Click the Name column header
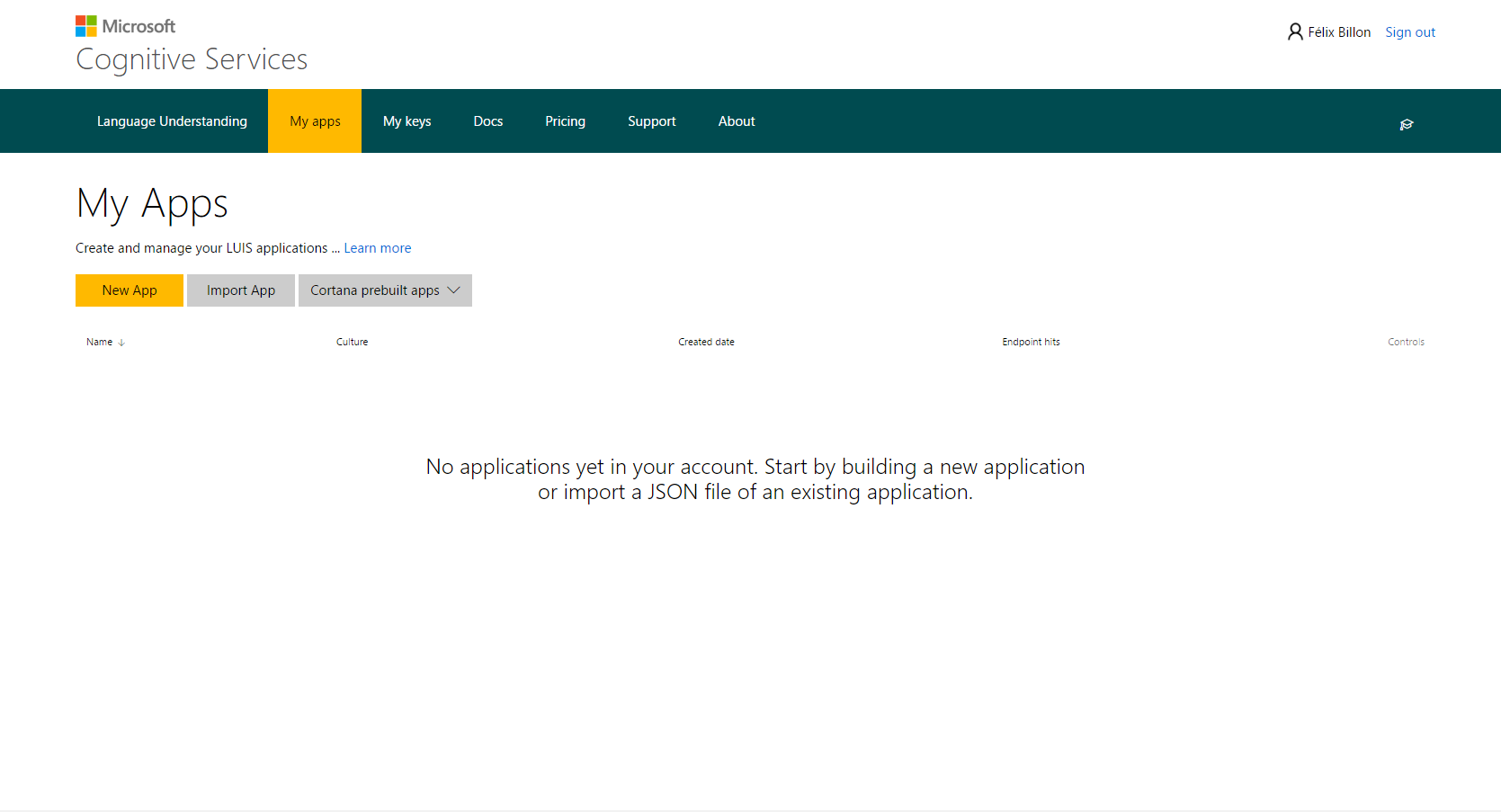1501x812 pixels. pos(99,342)
